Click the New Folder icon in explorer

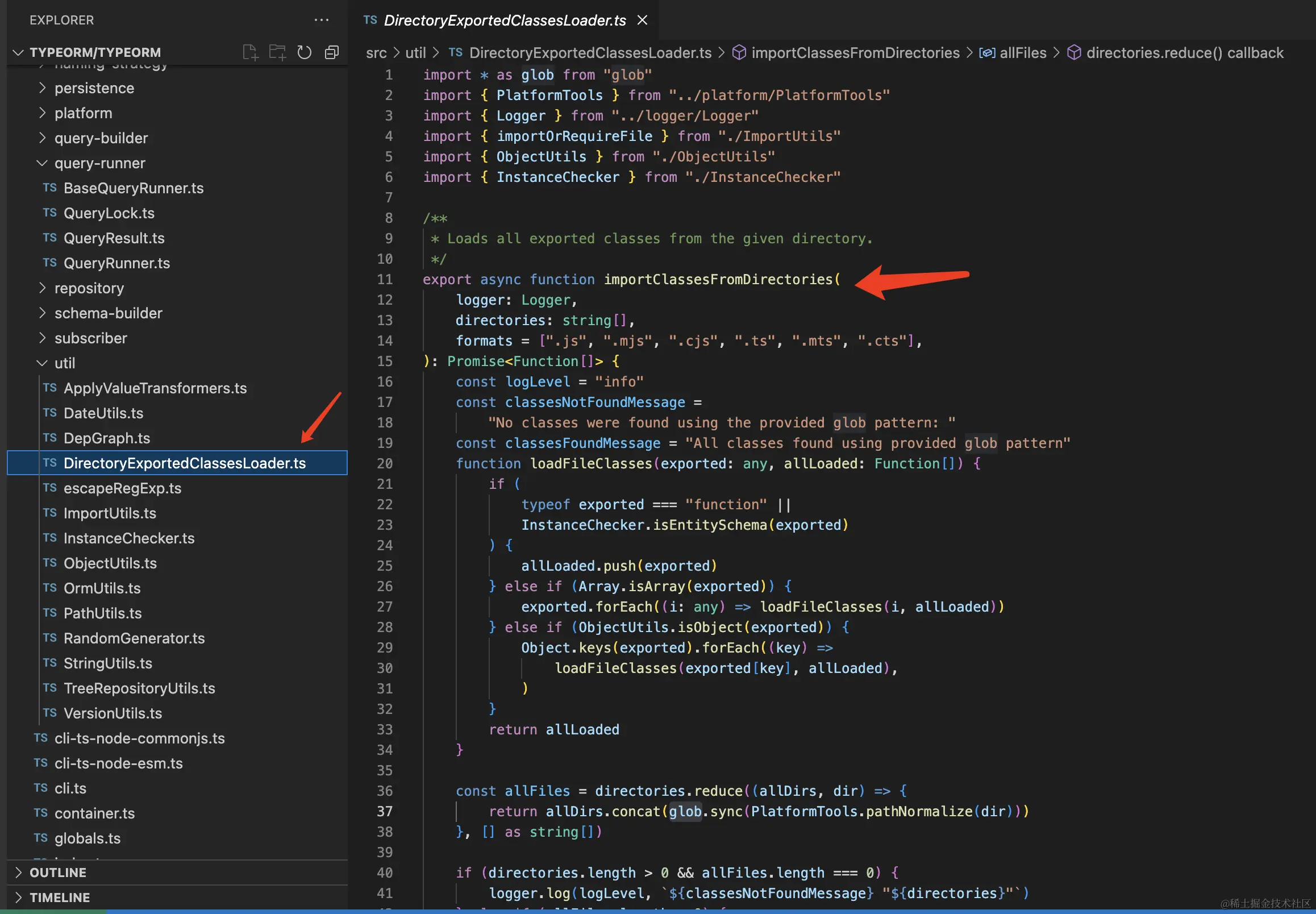277,52
